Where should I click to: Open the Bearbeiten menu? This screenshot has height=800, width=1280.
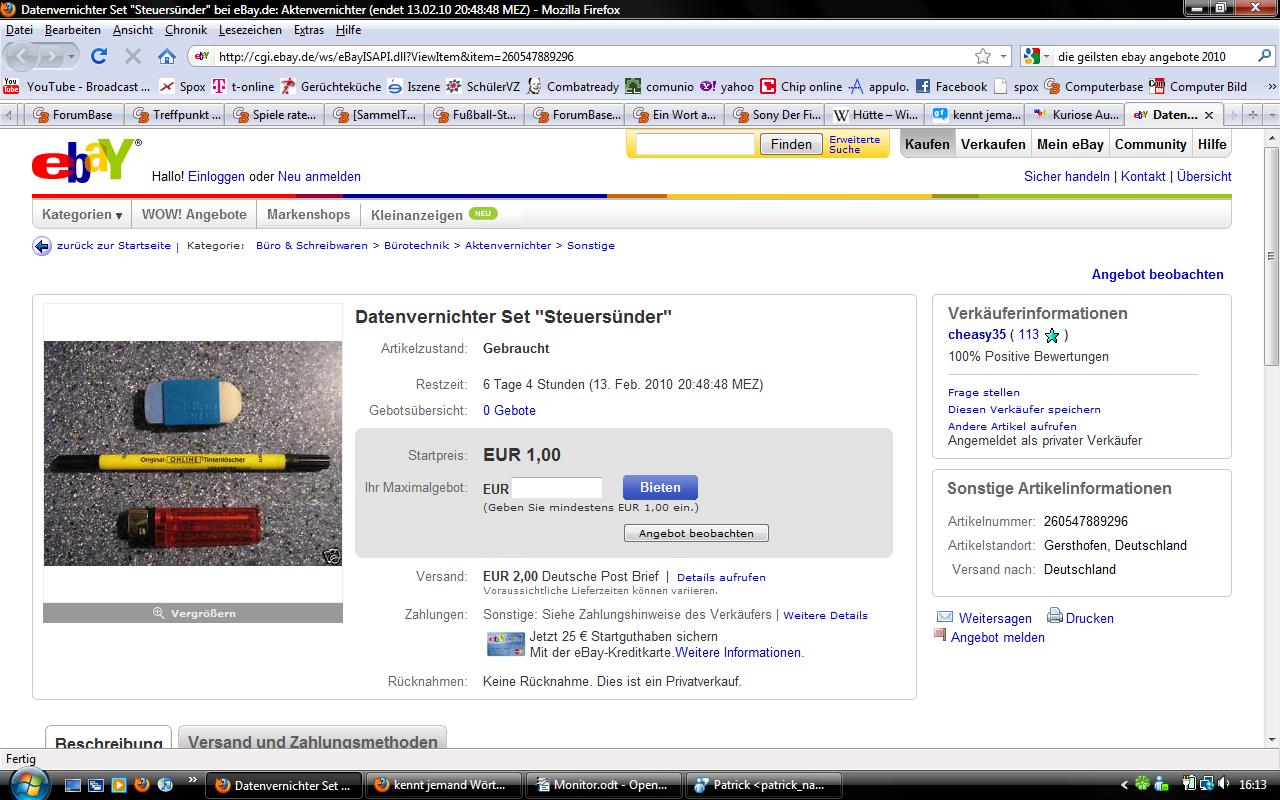pos(72,30)
